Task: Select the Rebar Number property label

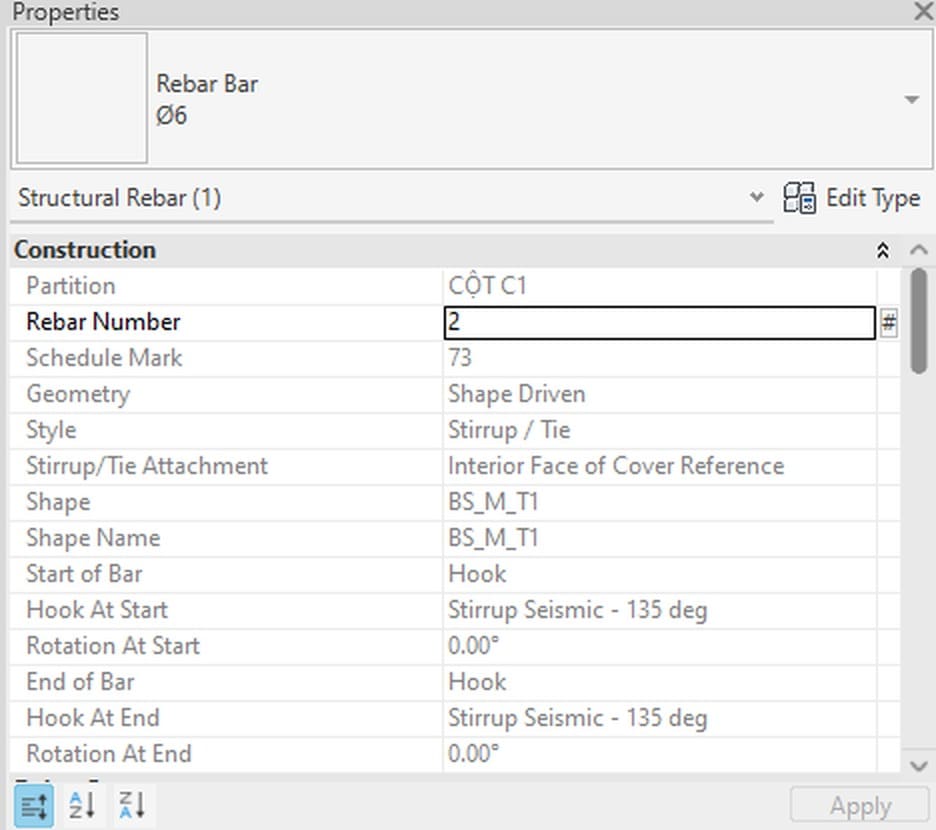Action: pyautogui.click(x=103, y=322)
